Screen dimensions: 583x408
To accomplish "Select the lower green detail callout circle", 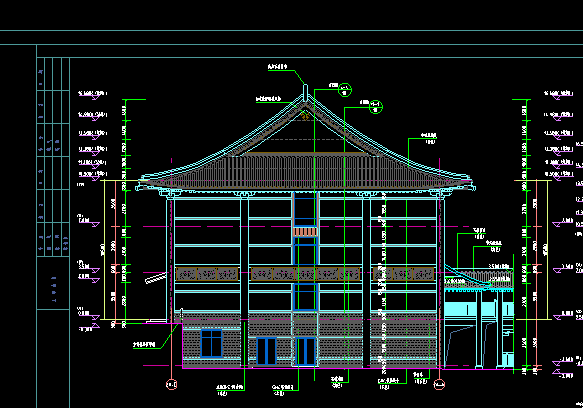I will 376,107.
